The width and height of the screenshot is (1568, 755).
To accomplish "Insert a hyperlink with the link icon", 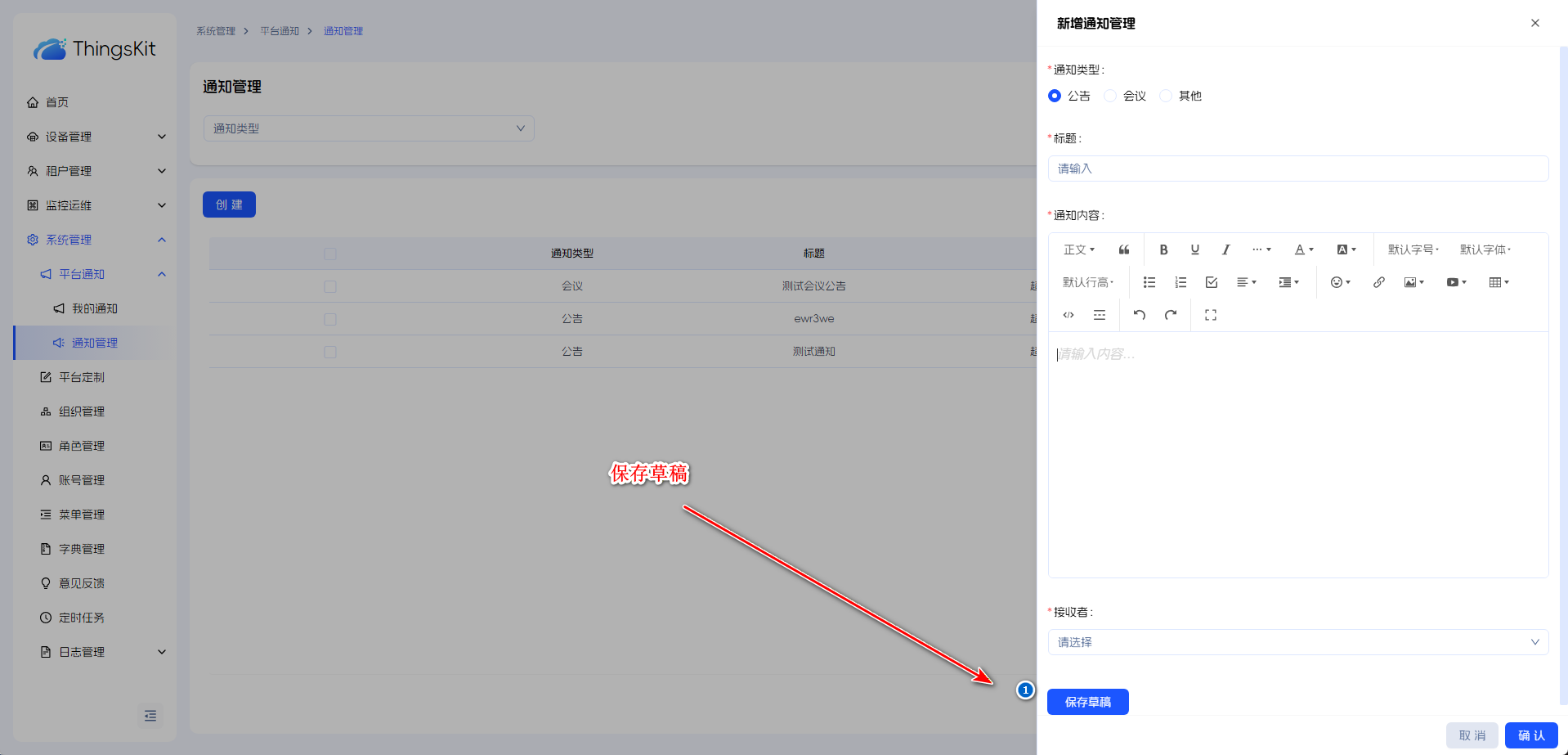I will (x=1378, y=282).
